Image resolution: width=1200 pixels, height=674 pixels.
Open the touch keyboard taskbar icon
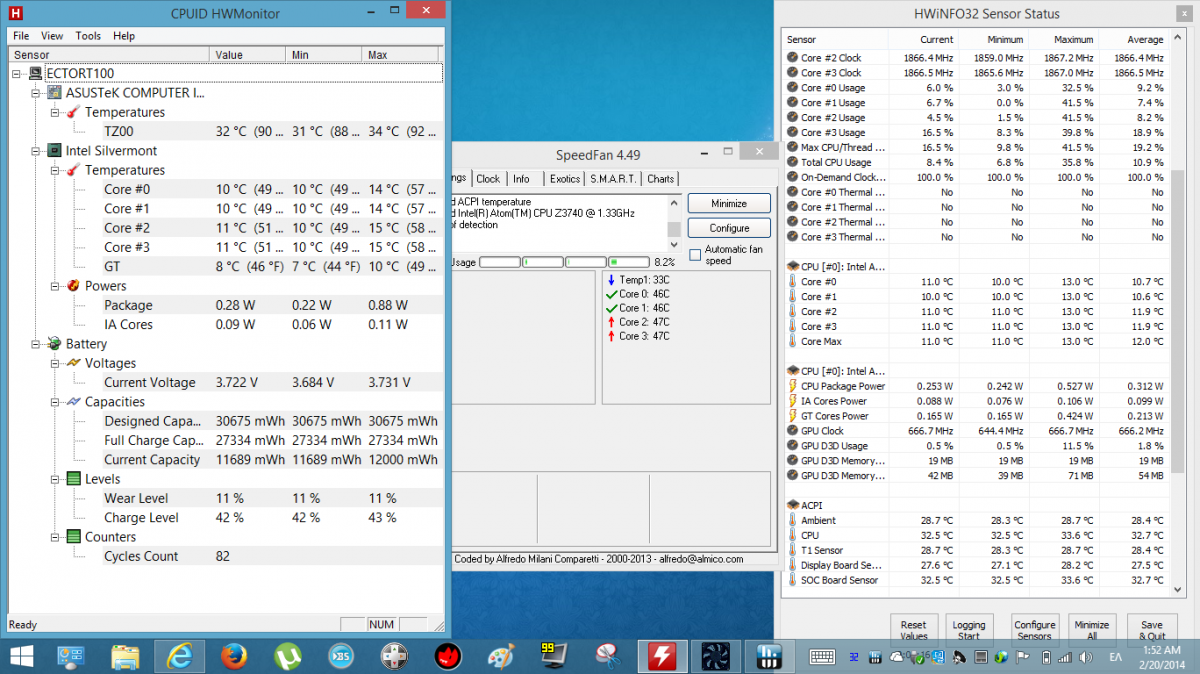click(x=823, y=657)
